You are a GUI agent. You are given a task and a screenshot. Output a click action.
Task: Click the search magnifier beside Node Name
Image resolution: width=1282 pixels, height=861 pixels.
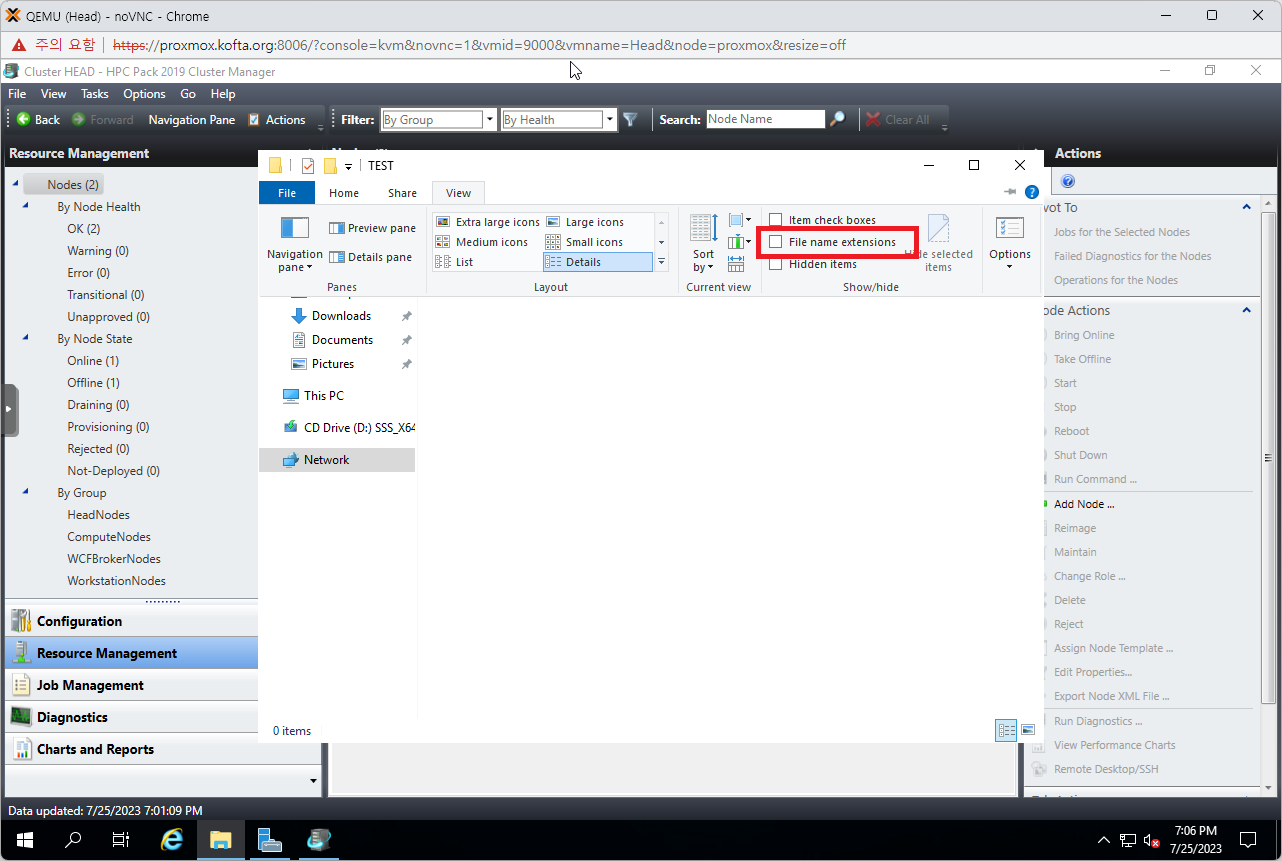pyautogui.click(x=838, y=120)
